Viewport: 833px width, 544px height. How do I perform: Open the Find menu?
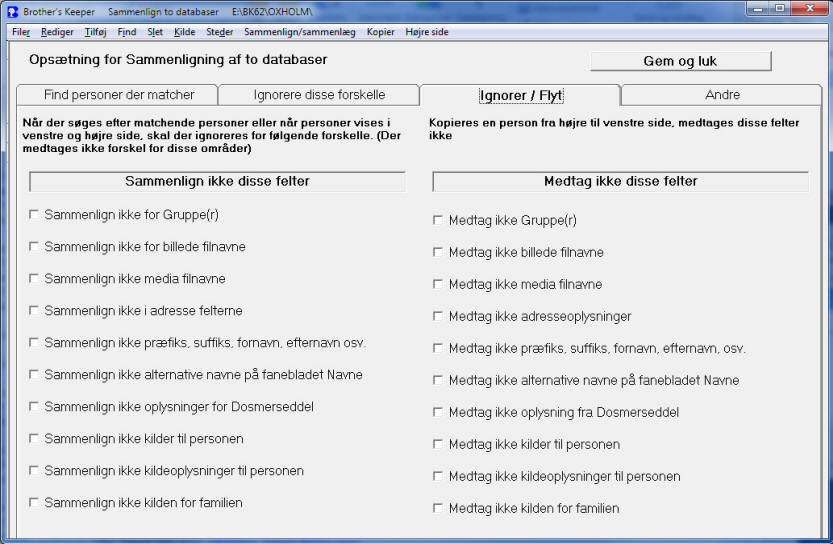coord(127,32)
